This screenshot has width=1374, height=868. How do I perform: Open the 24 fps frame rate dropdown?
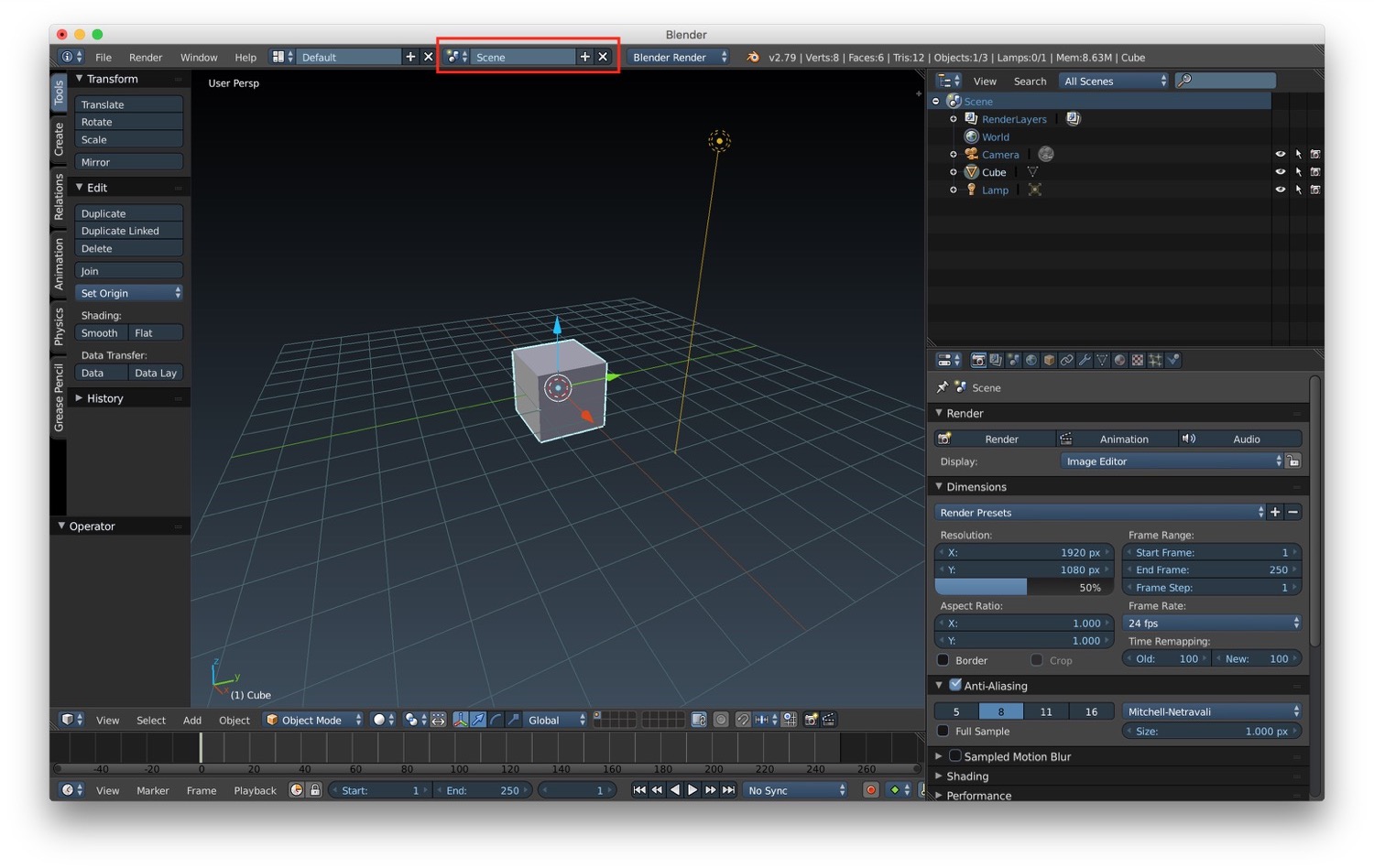1212,623
